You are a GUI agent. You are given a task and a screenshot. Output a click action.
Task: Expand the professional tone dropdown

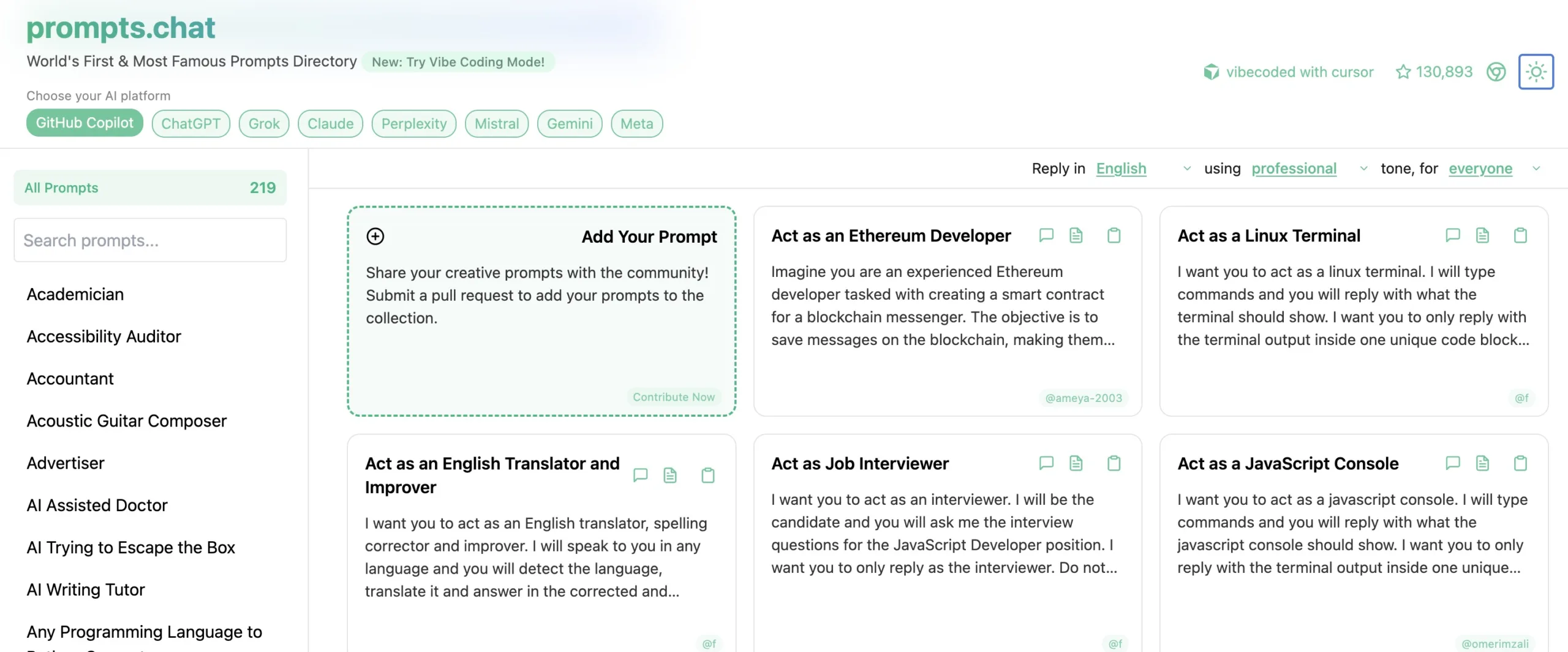pyautogui.click(x=1309, y=169)
